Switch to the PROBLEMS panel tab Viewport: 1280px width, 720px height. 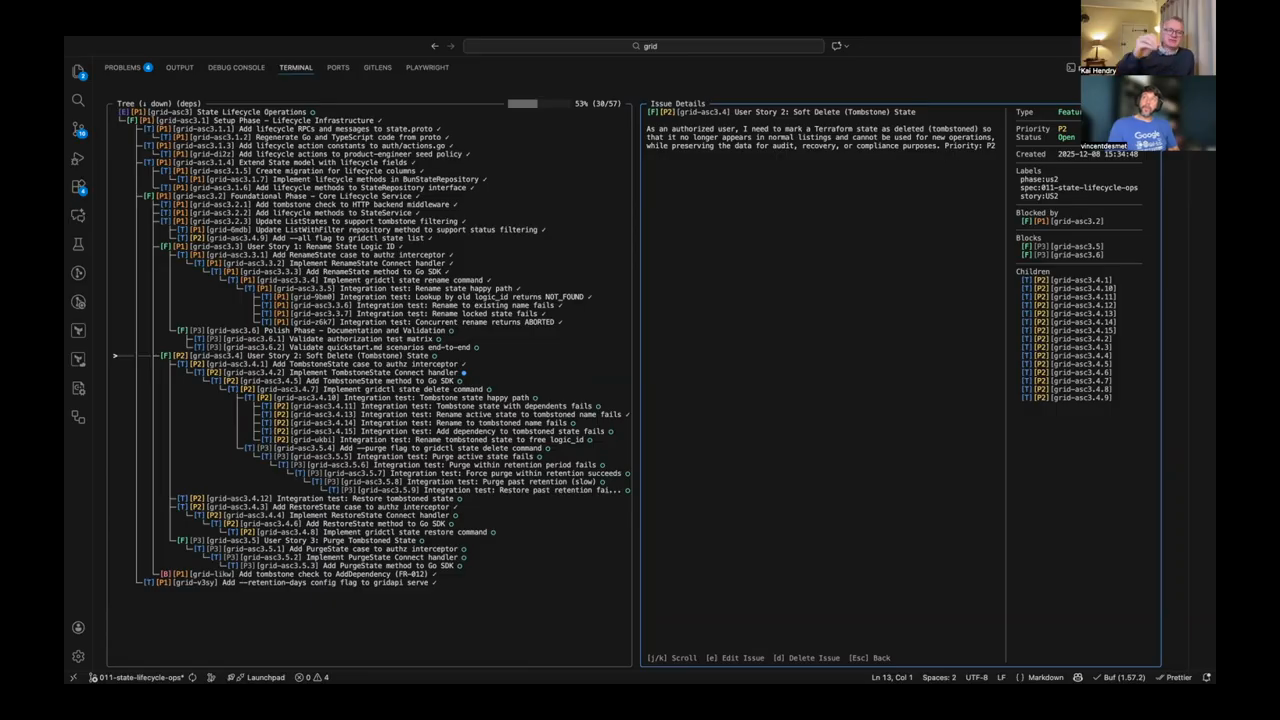[x=127, y=67]
